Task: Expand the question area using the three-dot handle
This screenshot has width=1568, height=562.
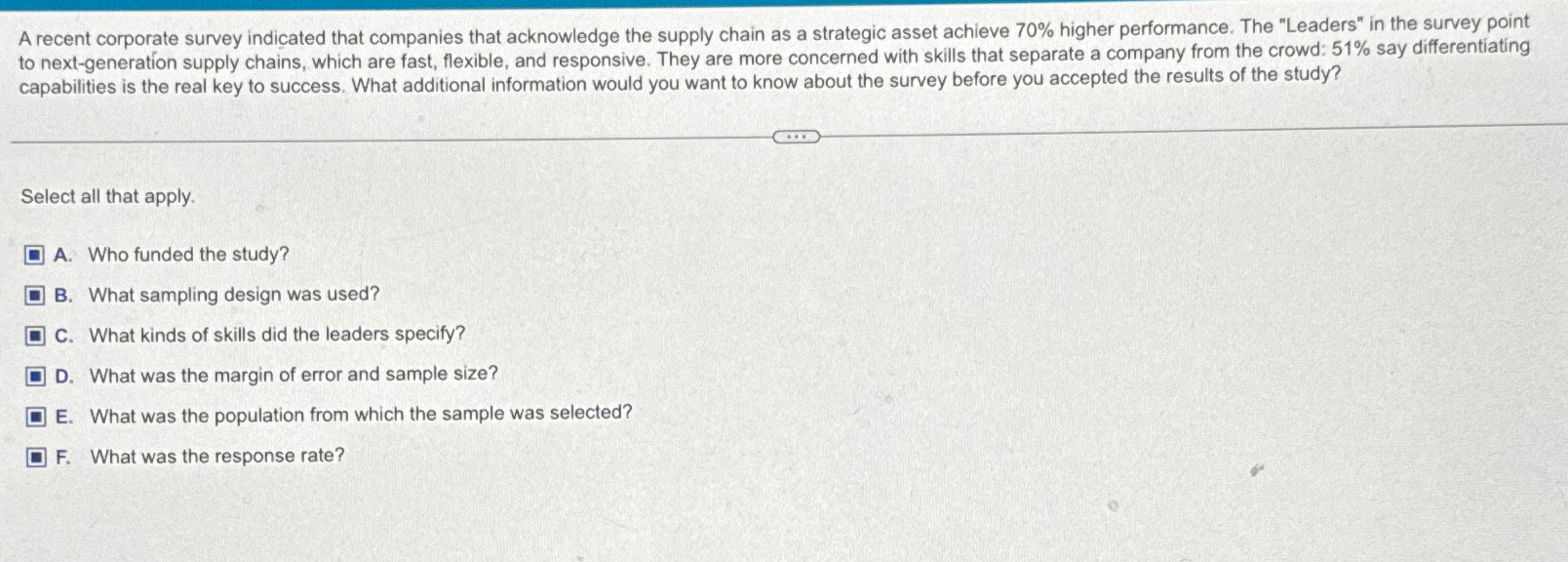Action: [795, 137]
